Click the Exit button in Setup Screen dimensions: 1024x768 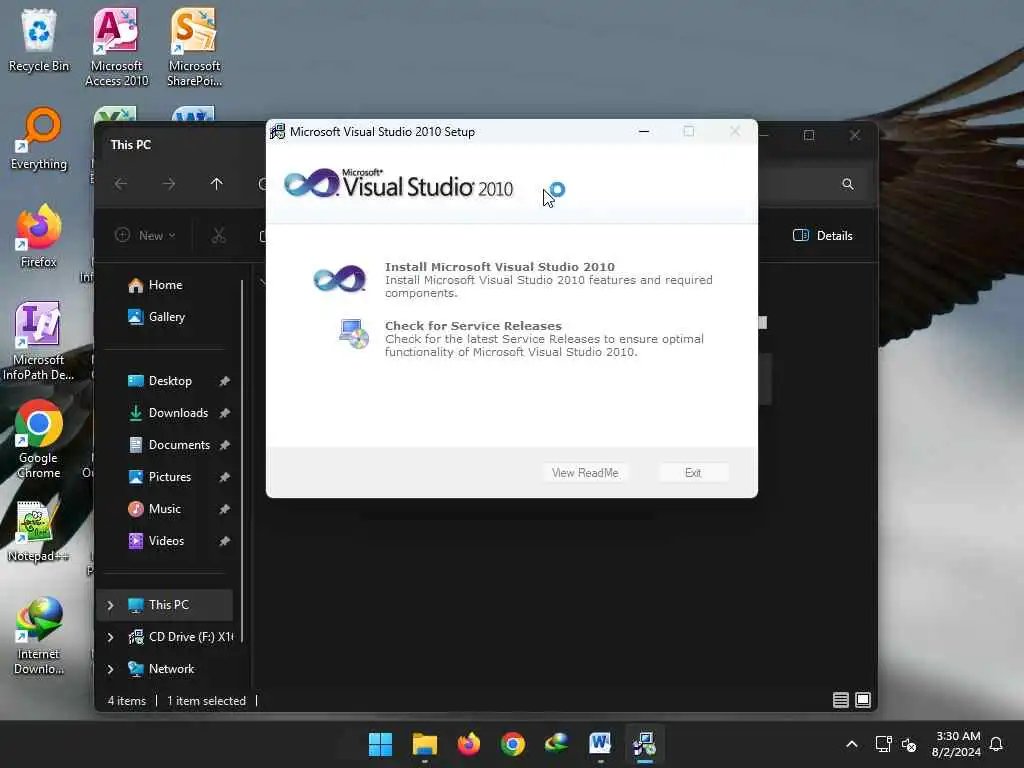(x=693, y=473)
